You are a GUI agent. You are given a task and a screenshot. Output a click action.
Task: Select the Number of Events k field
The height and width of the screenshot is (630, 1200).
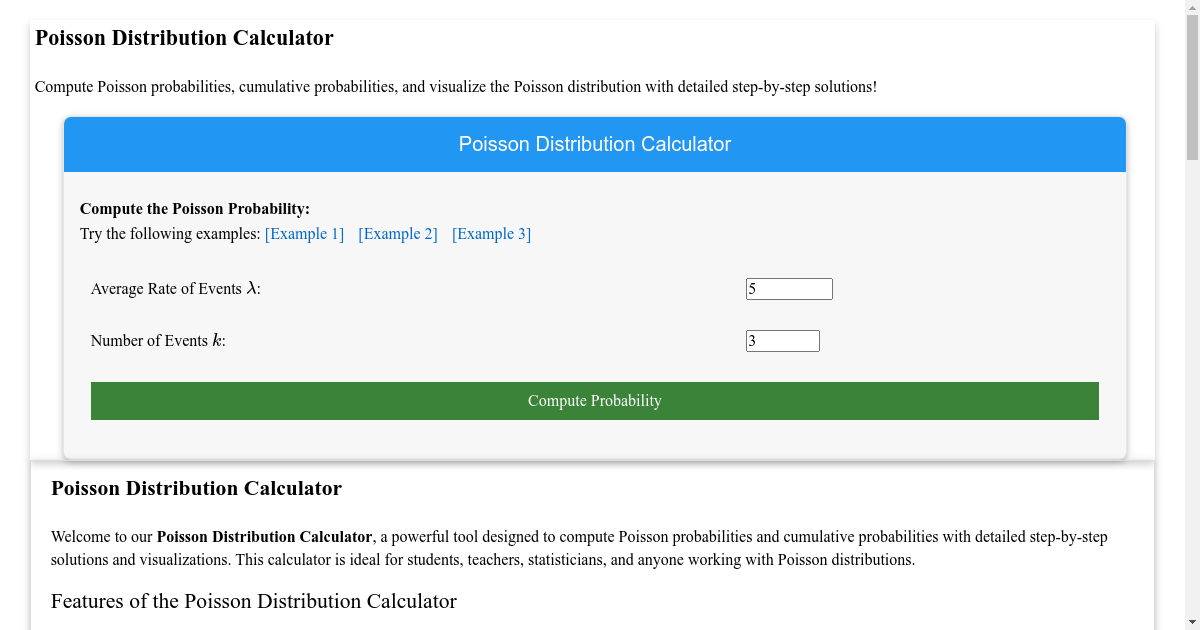pos(783,340)
